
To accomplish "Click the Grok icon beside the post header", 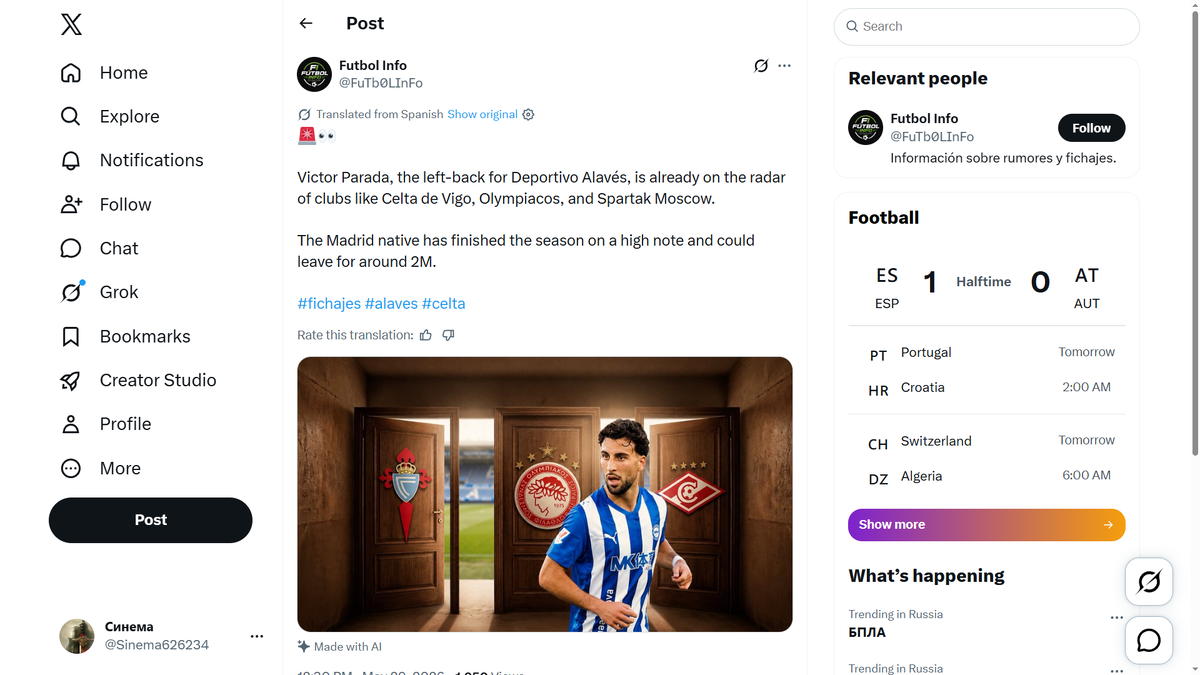I will (761, 65).
